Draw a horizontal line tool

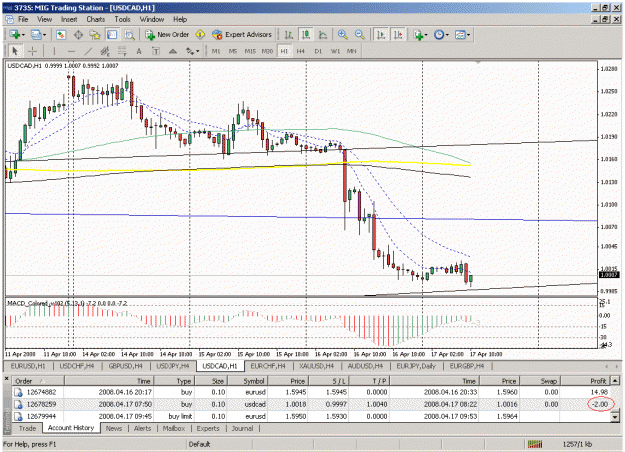71,51
